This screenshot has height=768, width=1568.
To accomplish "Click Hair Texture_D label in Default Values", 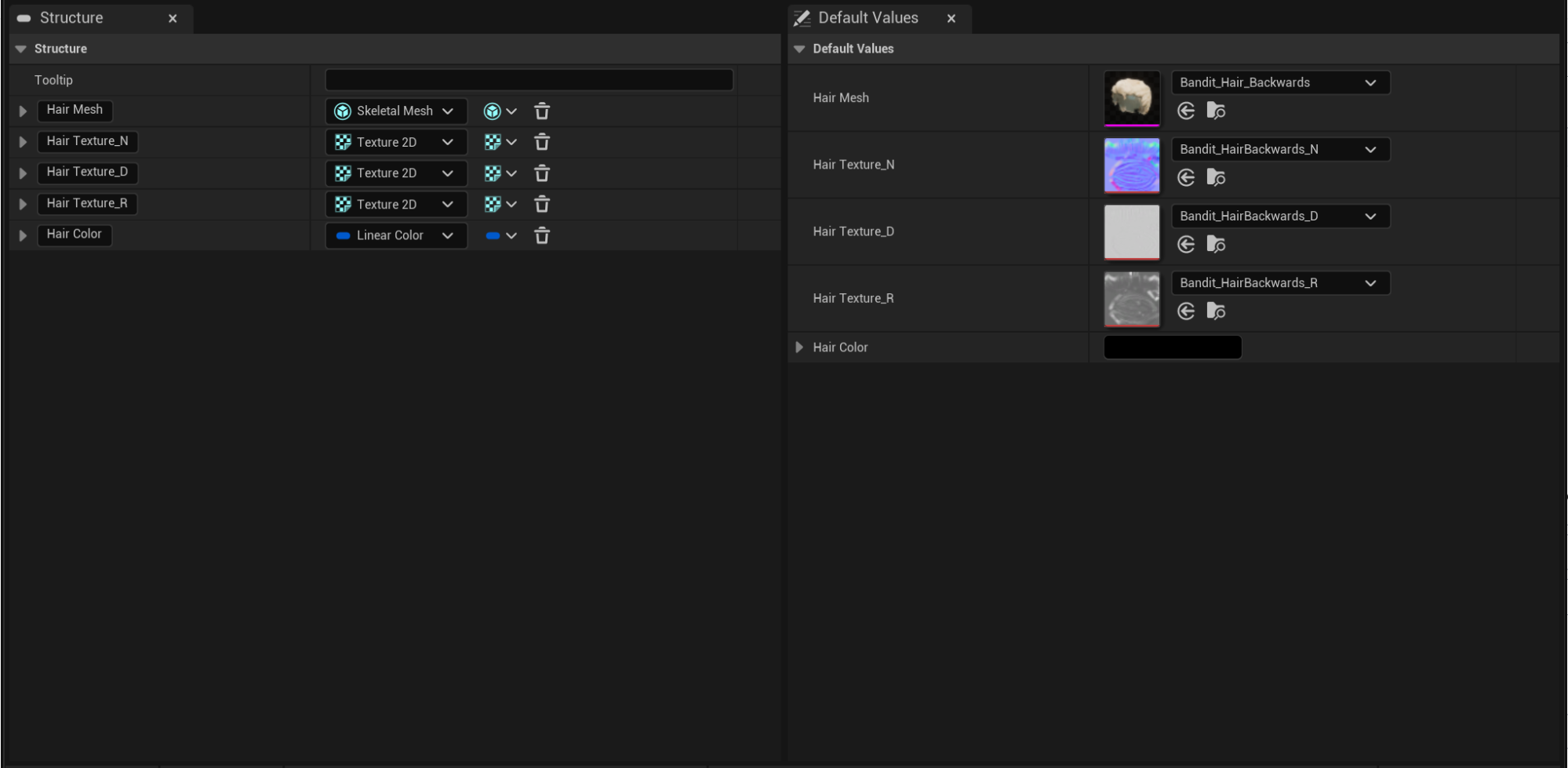I will pos(853,231).
